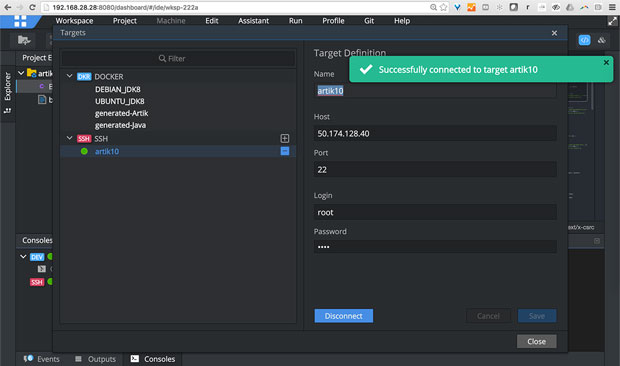The image size is (620, 366).
Task: Open the Edit menu
Action: [212, 21]
